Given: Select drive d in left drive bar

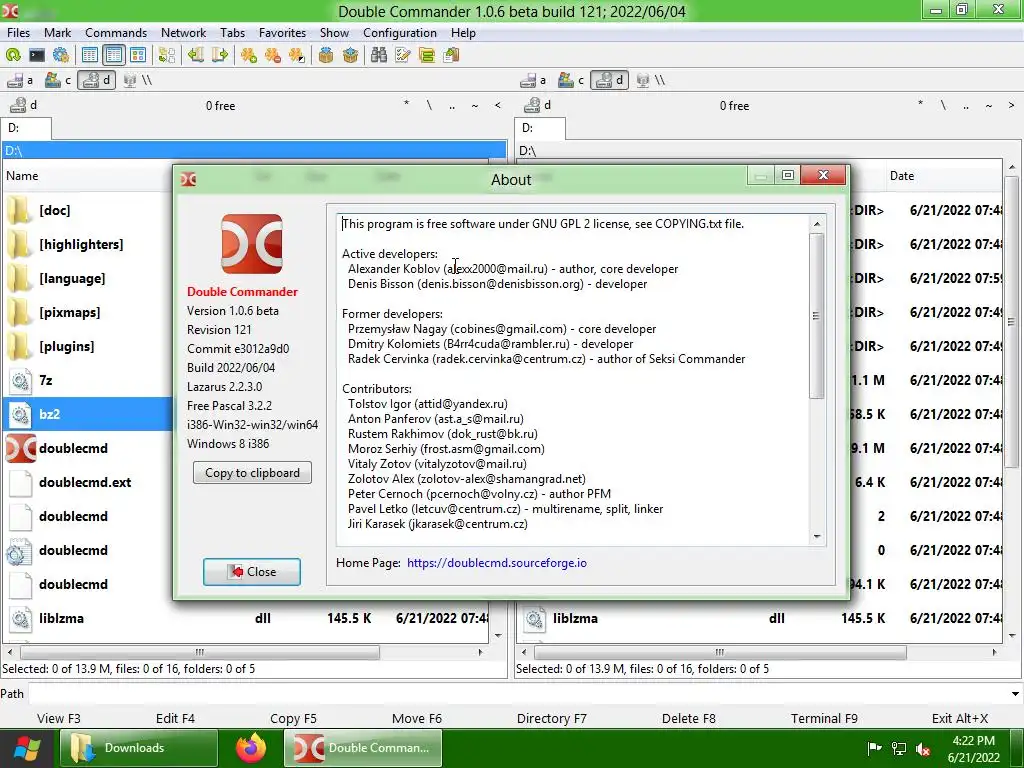Looking at the screenshot, I should [x=97, y=80].
